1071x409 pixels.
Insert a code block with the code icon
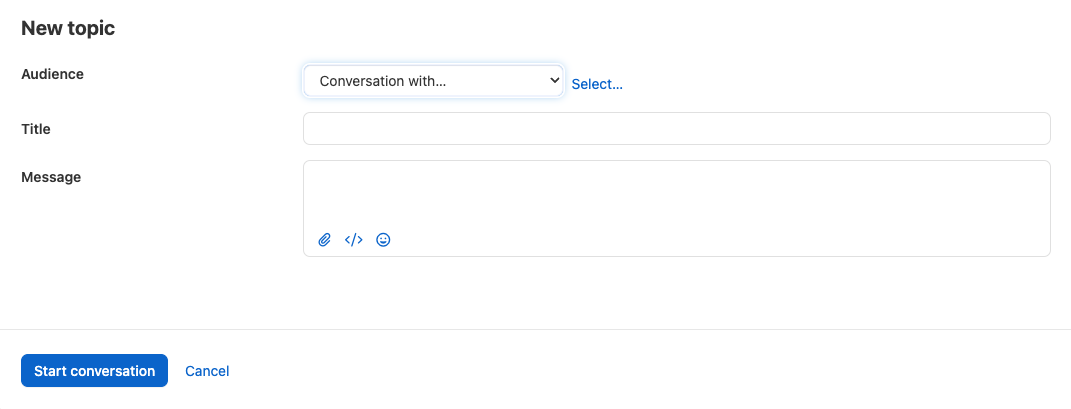353,240
